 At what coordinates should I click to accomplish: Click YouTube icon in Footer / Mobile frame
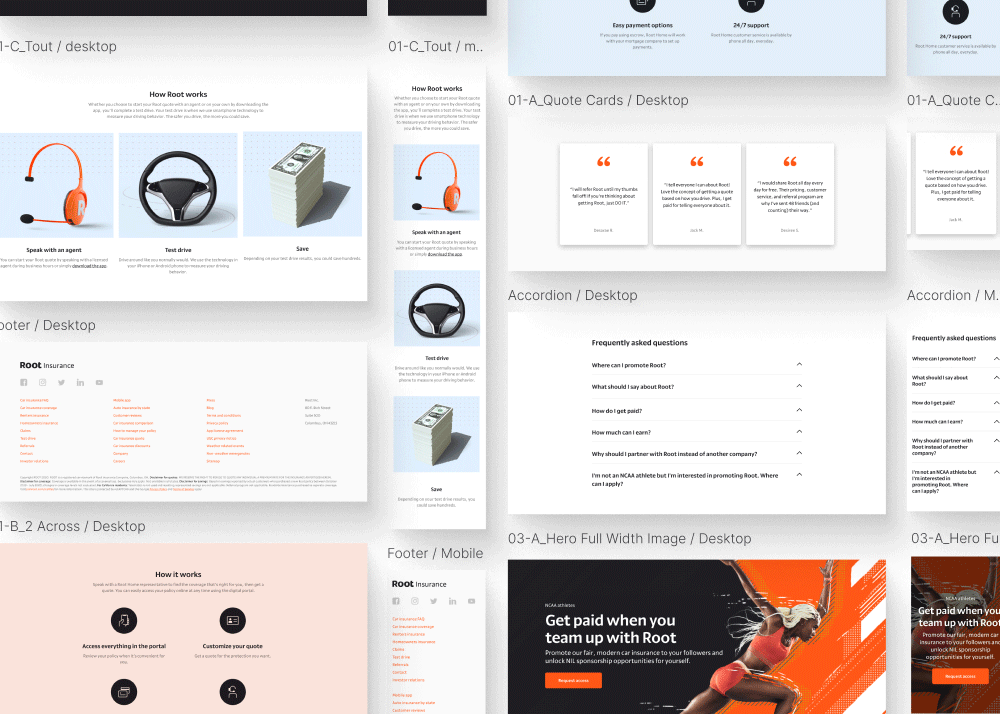click(x=471, y=601)
